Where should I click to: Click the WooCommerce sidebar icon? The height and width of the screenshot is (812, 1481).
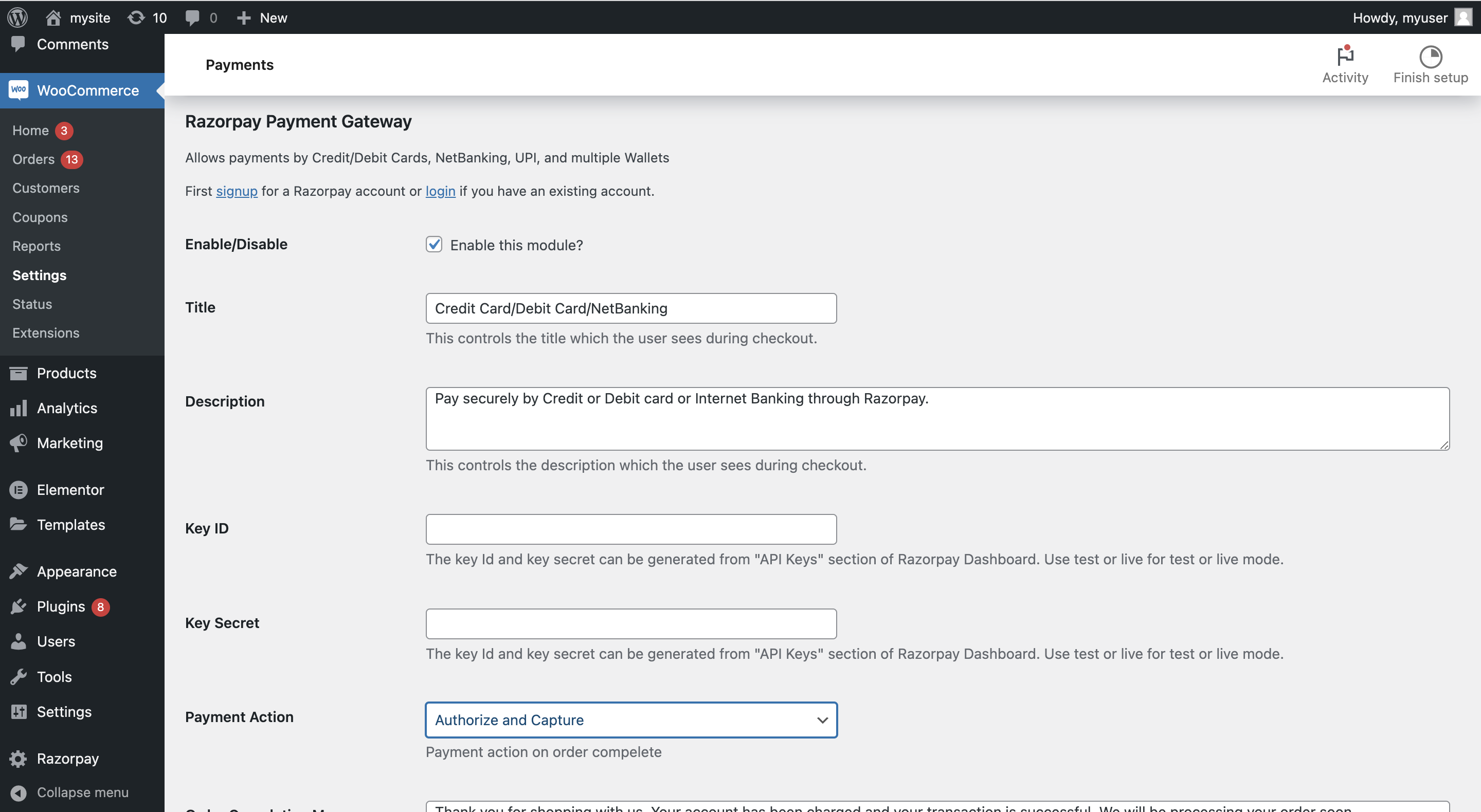[18, 90]
